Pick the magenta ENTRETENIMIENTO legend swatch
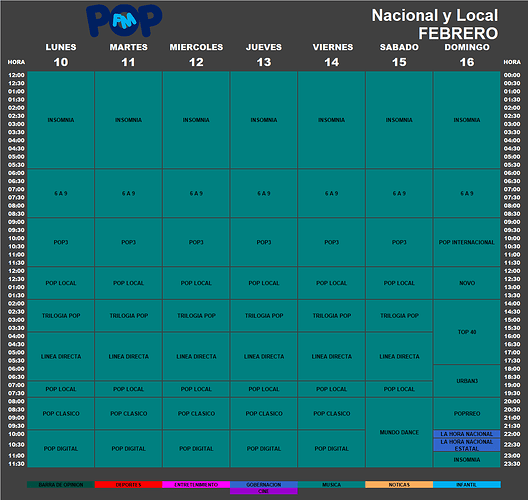 (x=196, y=485)
